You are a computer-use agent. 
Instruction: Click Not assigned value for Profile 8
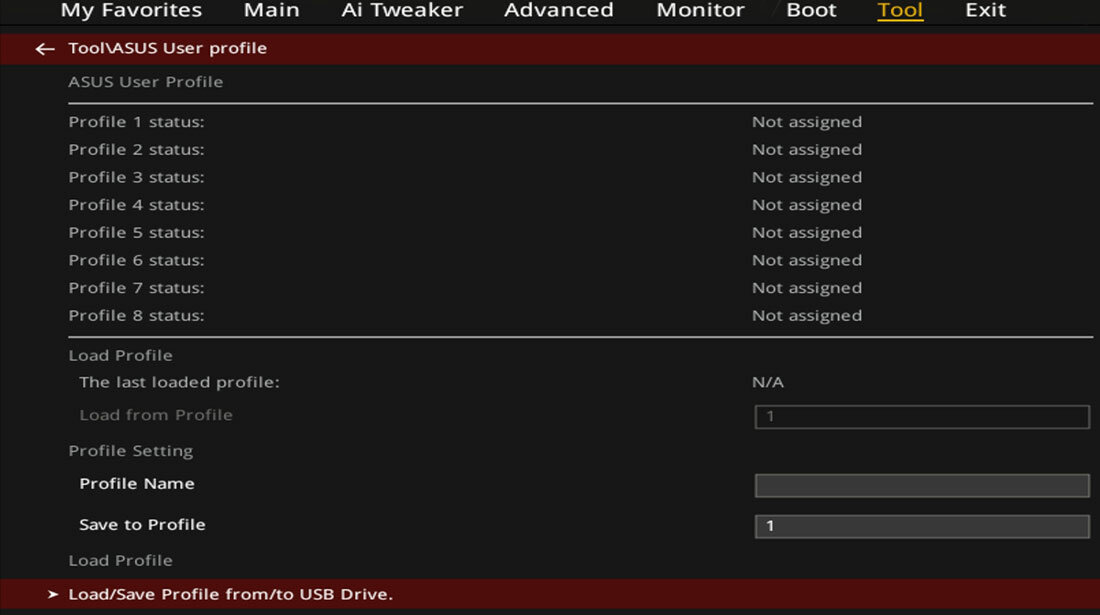[x=807, y=316]
